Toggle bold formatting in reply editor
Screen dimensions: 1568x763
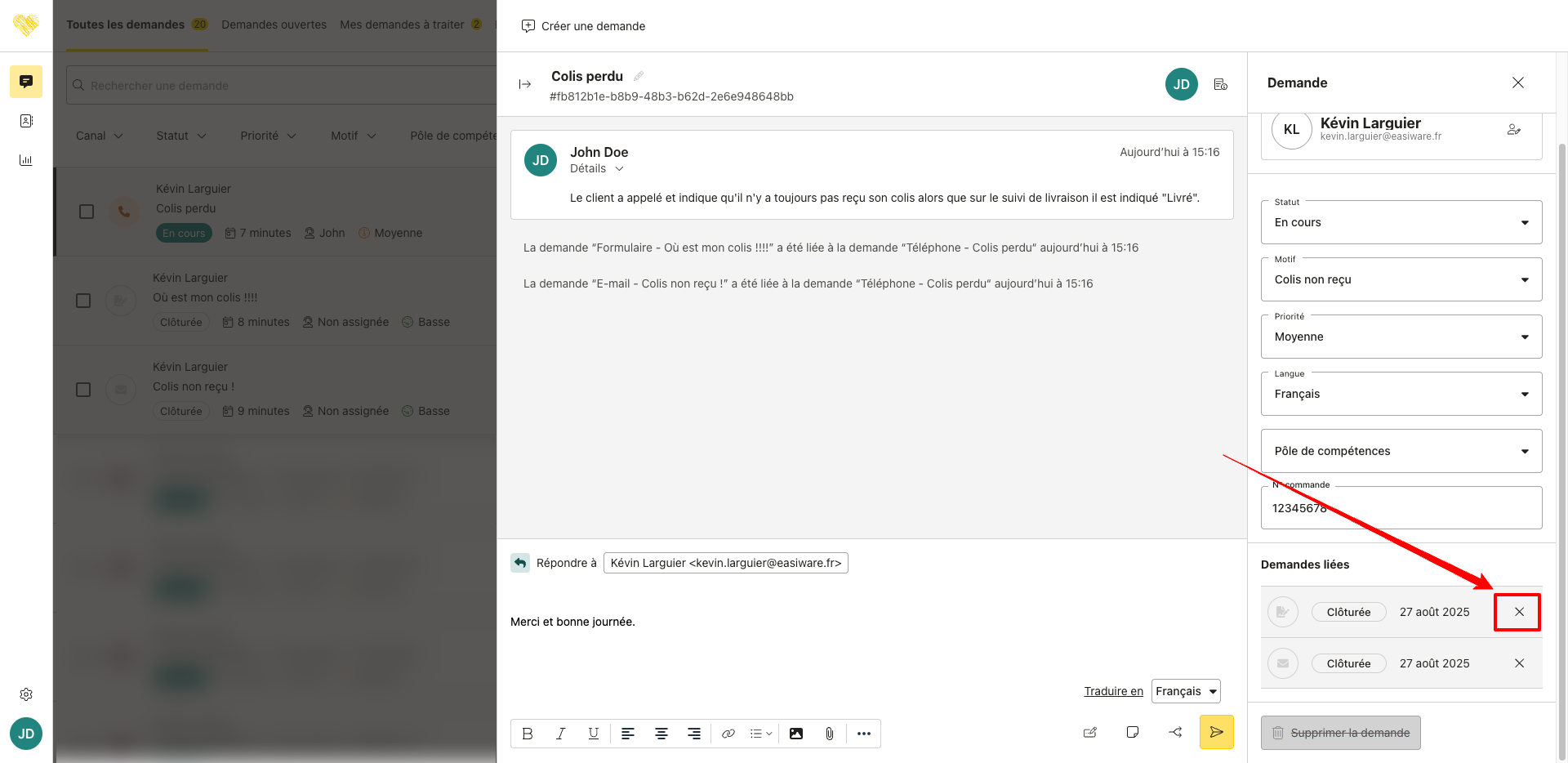tap(528, 734)
